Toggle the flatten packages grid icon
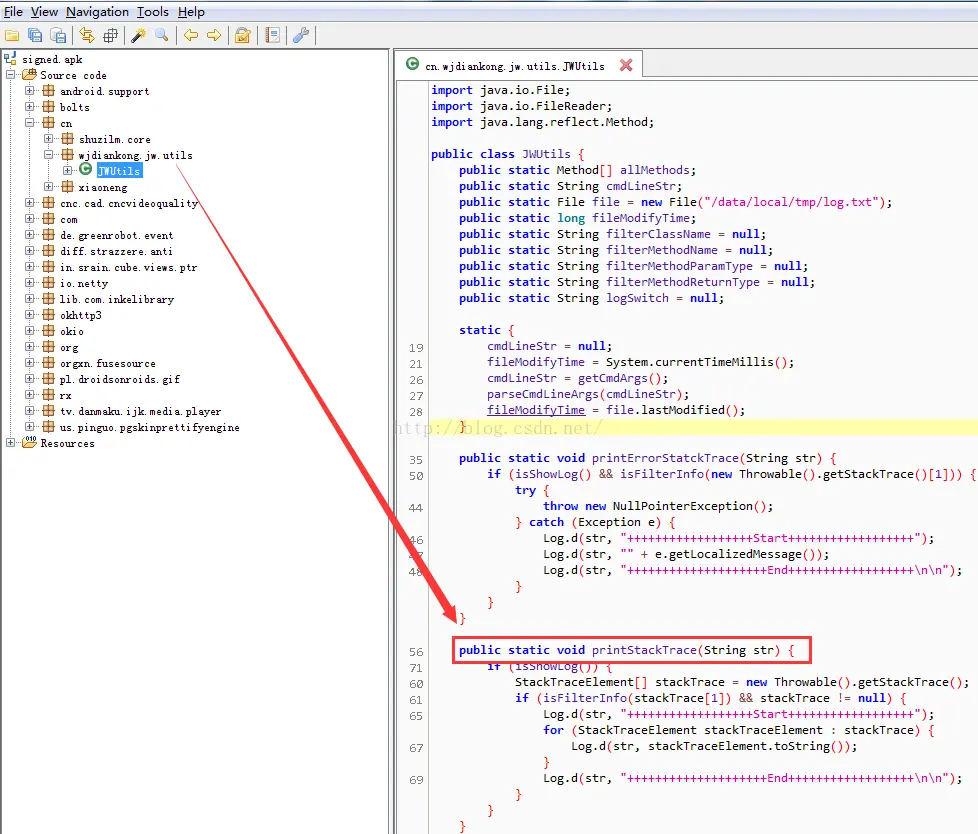 [110, 36]
